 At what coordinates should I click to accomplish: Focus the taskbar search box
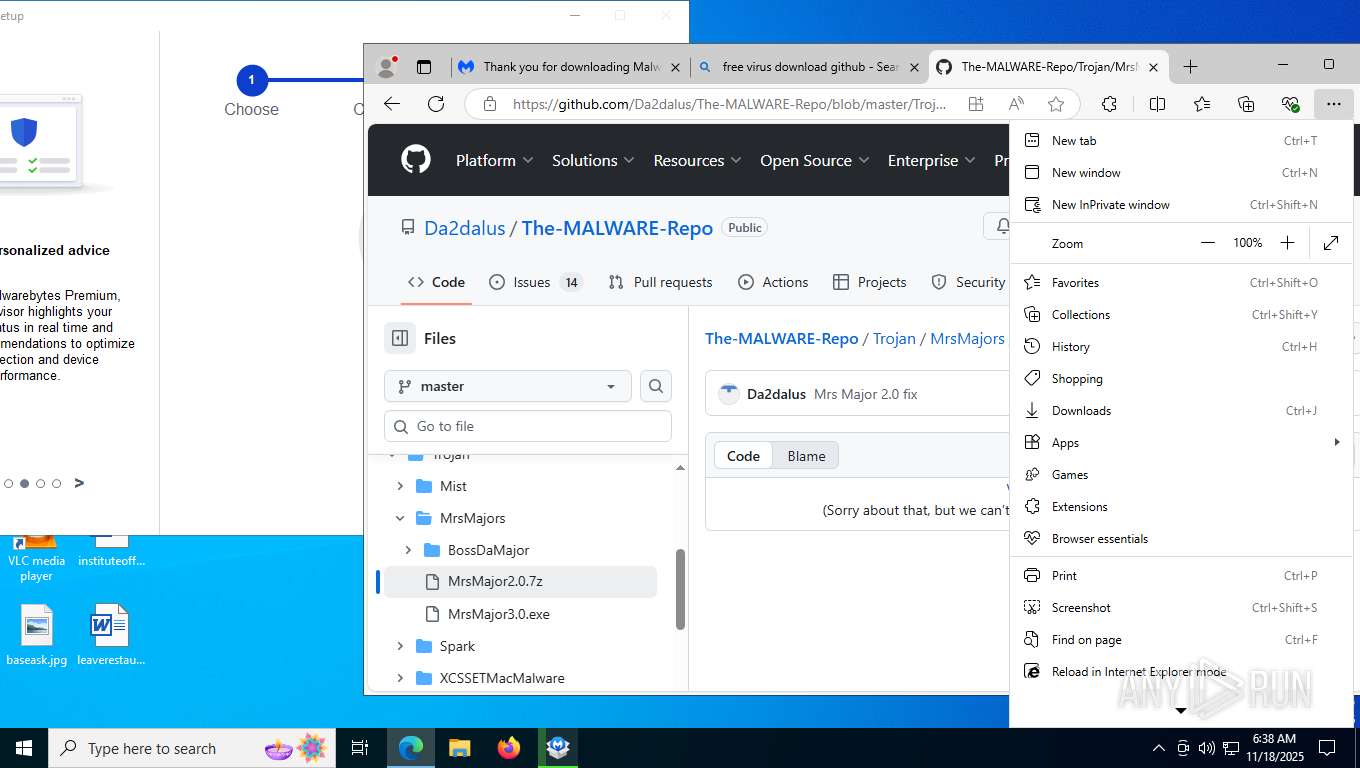[x=194, y=748]
